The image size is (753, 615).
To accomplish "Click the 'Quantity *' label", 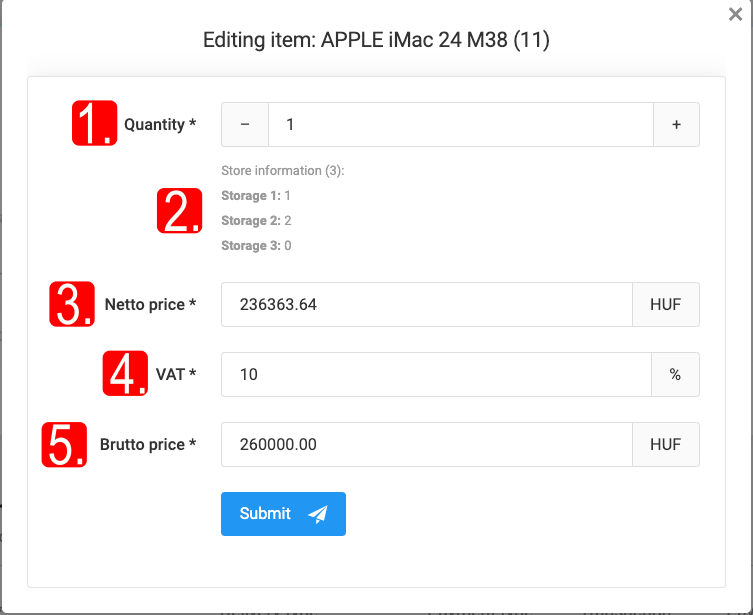I will click(160, 124).
